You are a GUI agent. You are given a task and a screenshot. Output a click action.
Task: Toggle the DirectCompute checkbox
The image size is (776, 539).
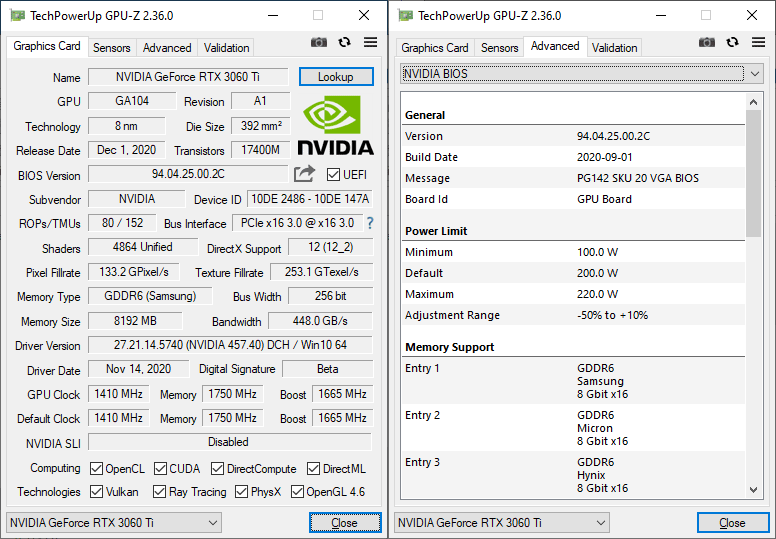[217, 469]
